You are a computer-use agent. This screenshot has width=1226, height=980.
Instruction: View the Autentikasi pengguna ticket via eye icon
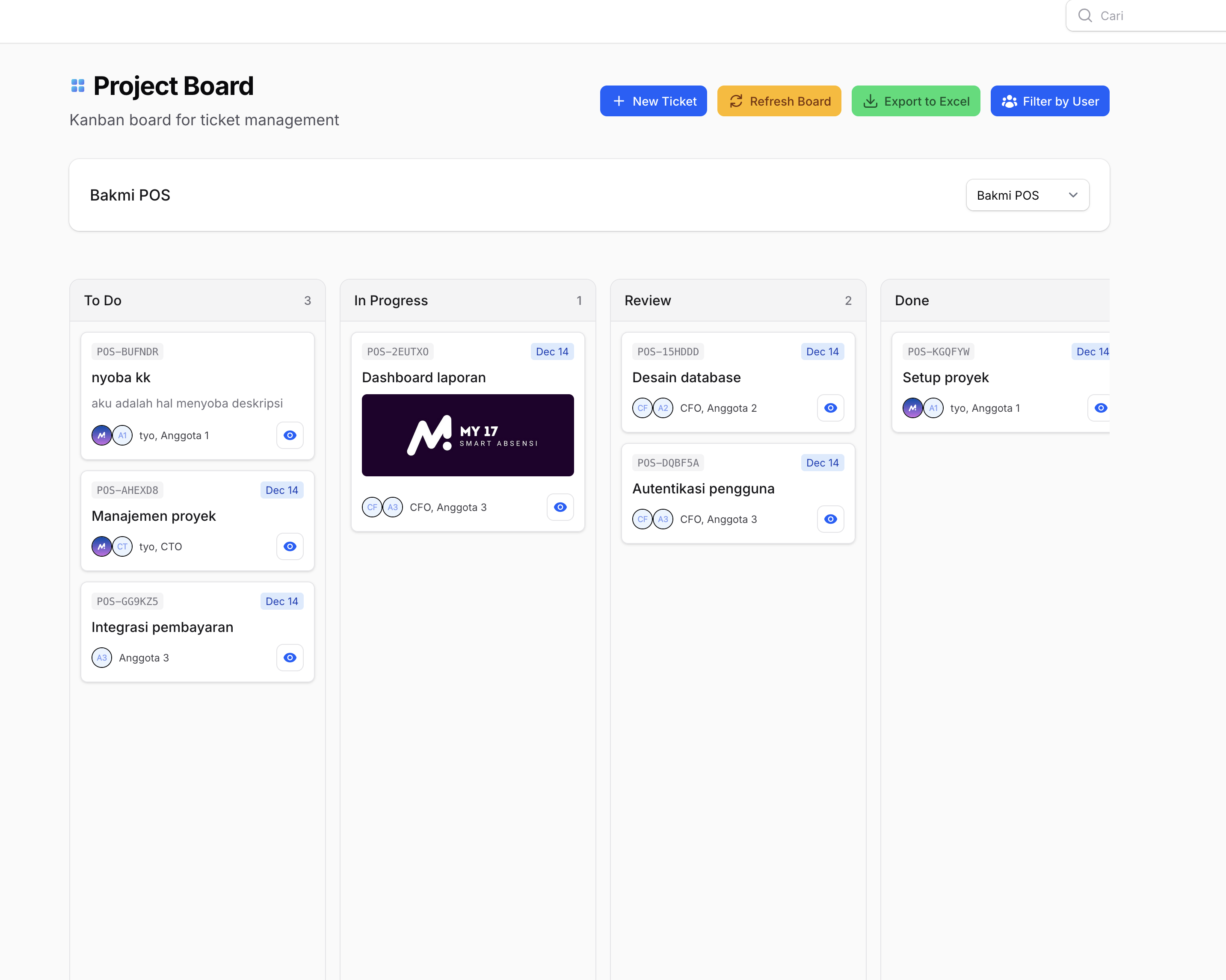(830, 519)
